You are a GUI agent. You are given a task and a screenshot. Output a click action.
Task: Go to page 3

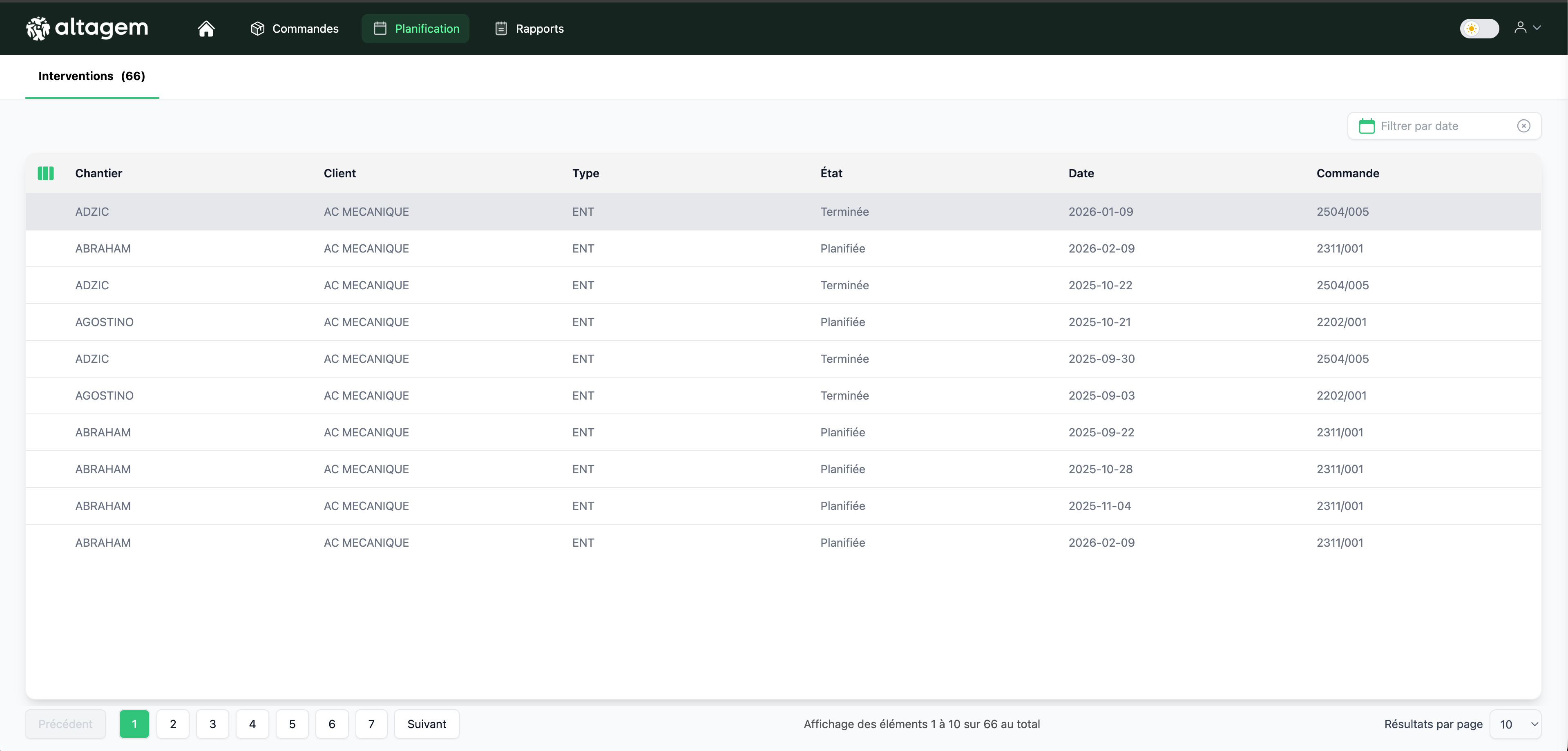click(212, 724)
